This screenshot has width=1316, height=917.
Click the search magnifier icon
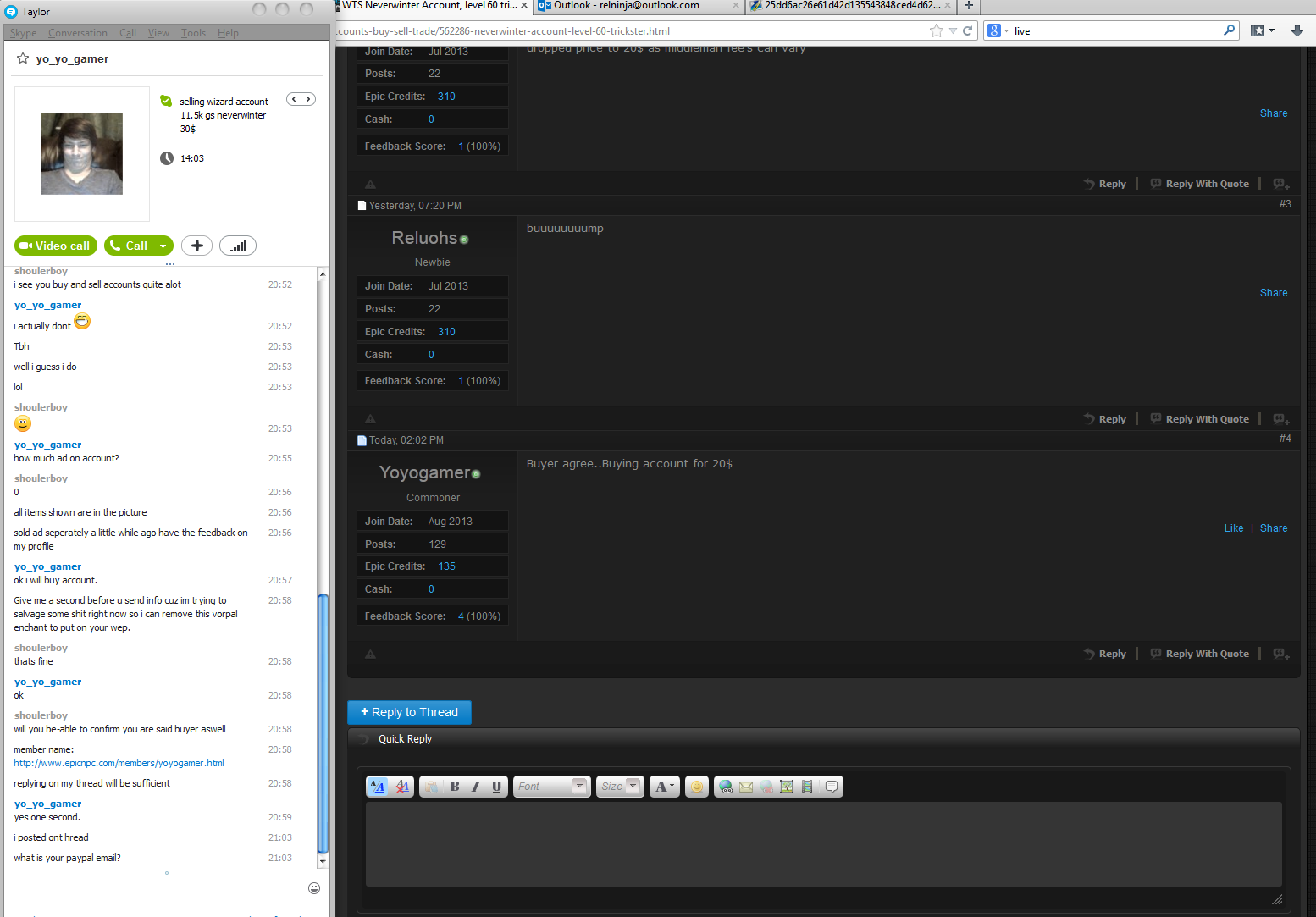1230,30
